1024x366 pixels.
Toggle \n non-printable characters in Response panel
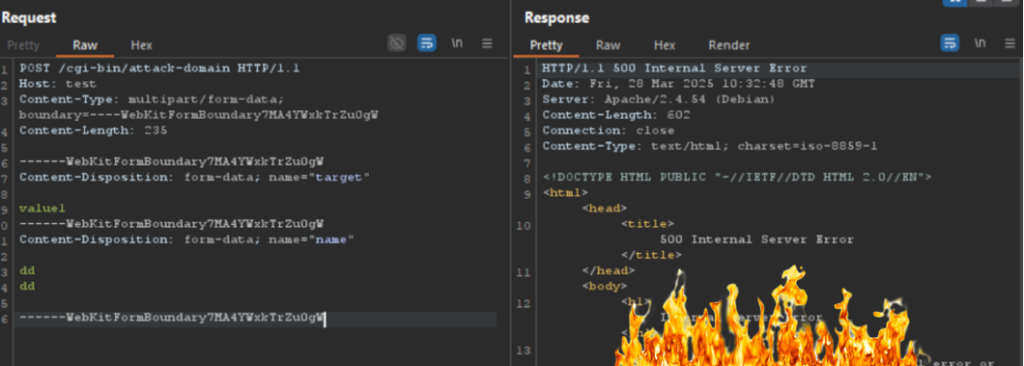click(980, 44)
